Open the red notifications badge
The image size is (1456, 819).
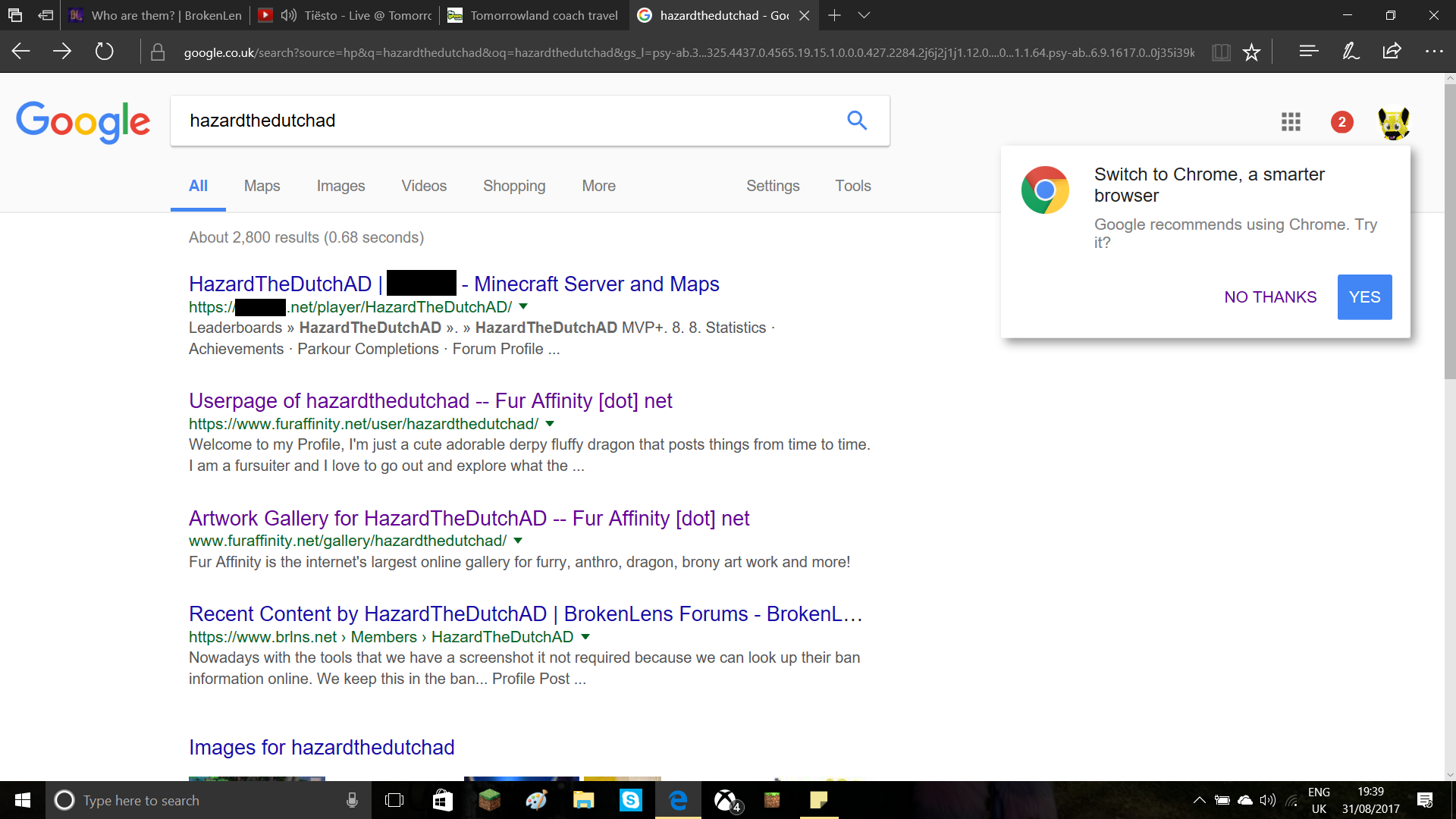(1341, 121)
